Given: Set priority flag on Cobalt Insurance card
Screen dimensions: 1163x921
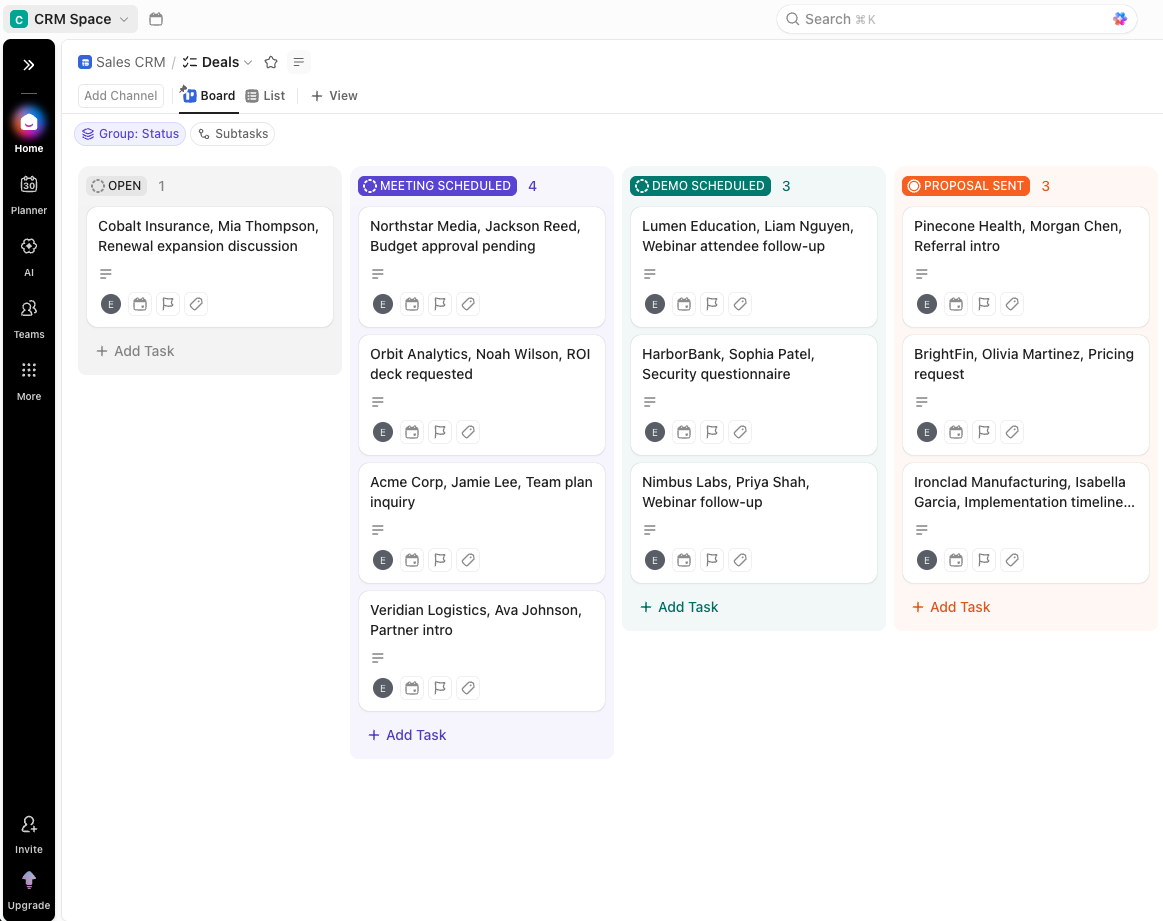Looking at the screenshot, I should point(168,304).
